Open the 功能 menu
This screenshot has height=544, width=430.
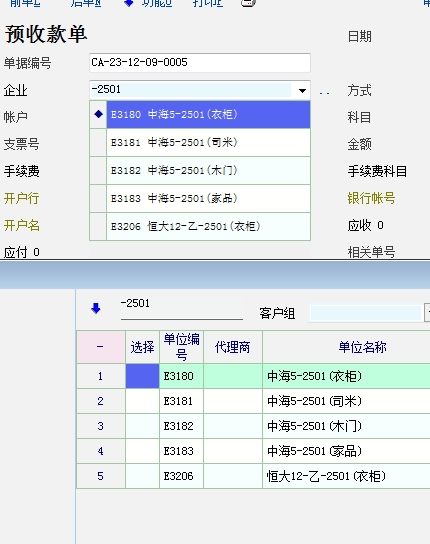[157, 3]
